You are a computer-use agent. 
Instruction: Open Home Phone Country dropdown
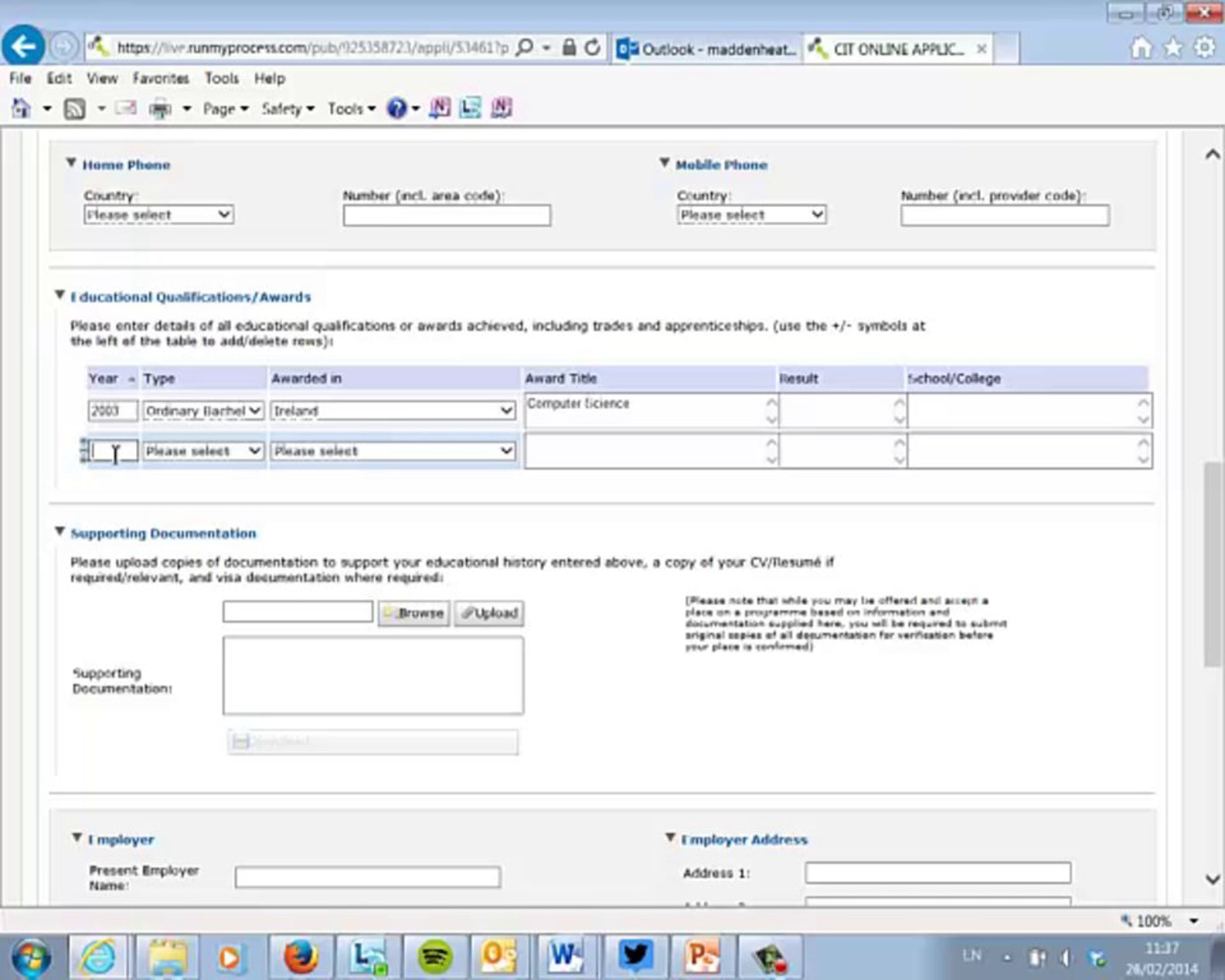159,215
